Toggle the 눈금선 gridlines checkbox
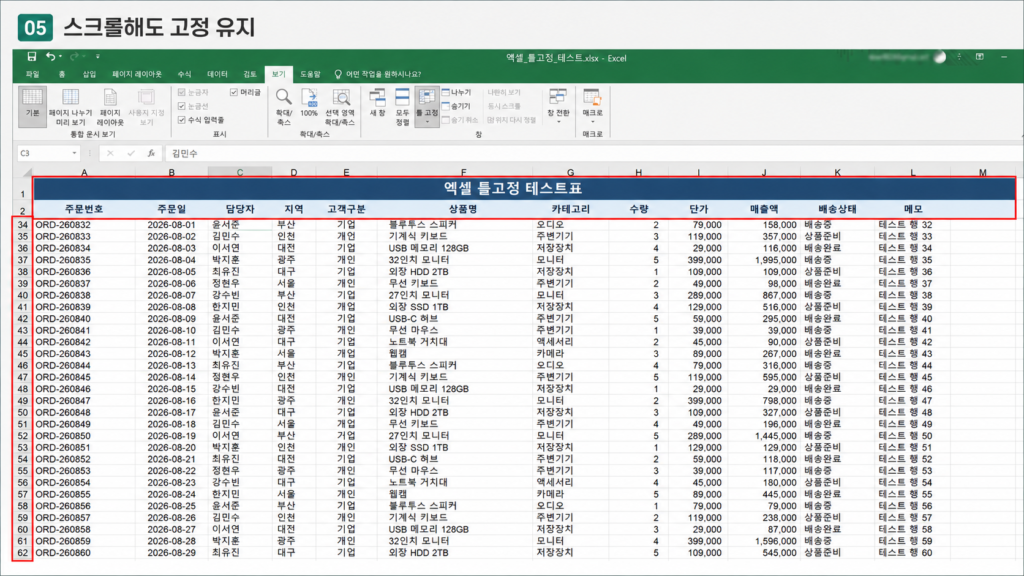Image resolution: width=1024 pixels, height=576 pixels. pyautogui.click(x=182, y=106)
